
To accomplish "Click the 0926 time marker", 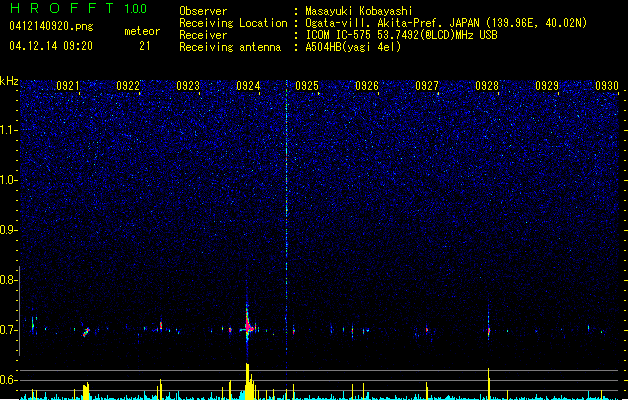I will (367, 85).
